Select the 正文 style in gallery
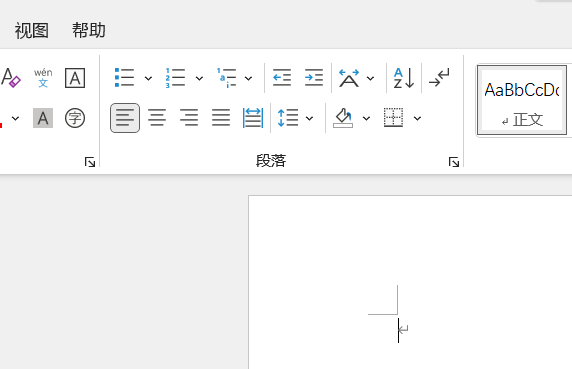572x369 pixels. coord(522,100)
